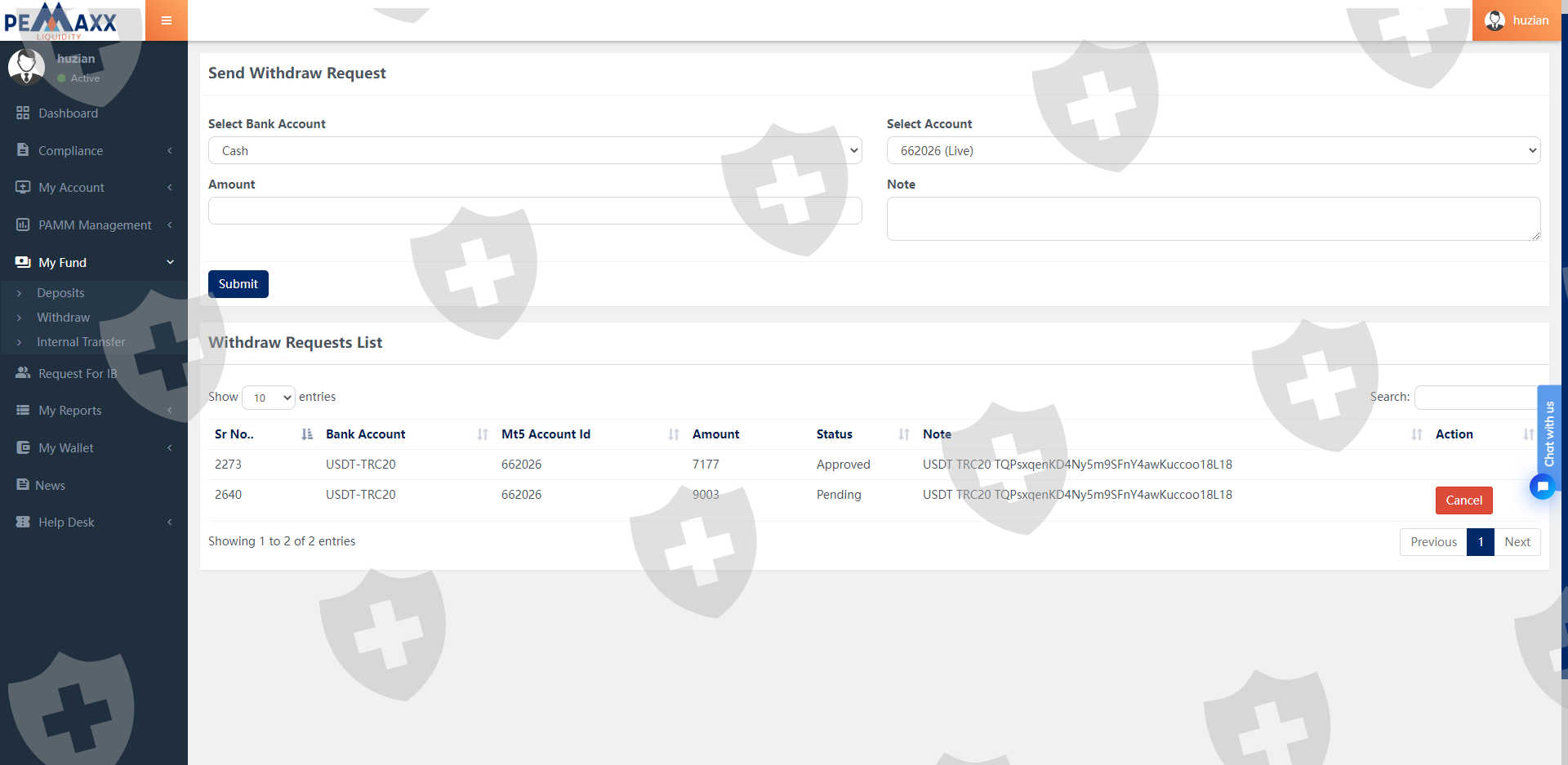
Task: Expand the My Reports menu chevron
Action: [170, 410]
